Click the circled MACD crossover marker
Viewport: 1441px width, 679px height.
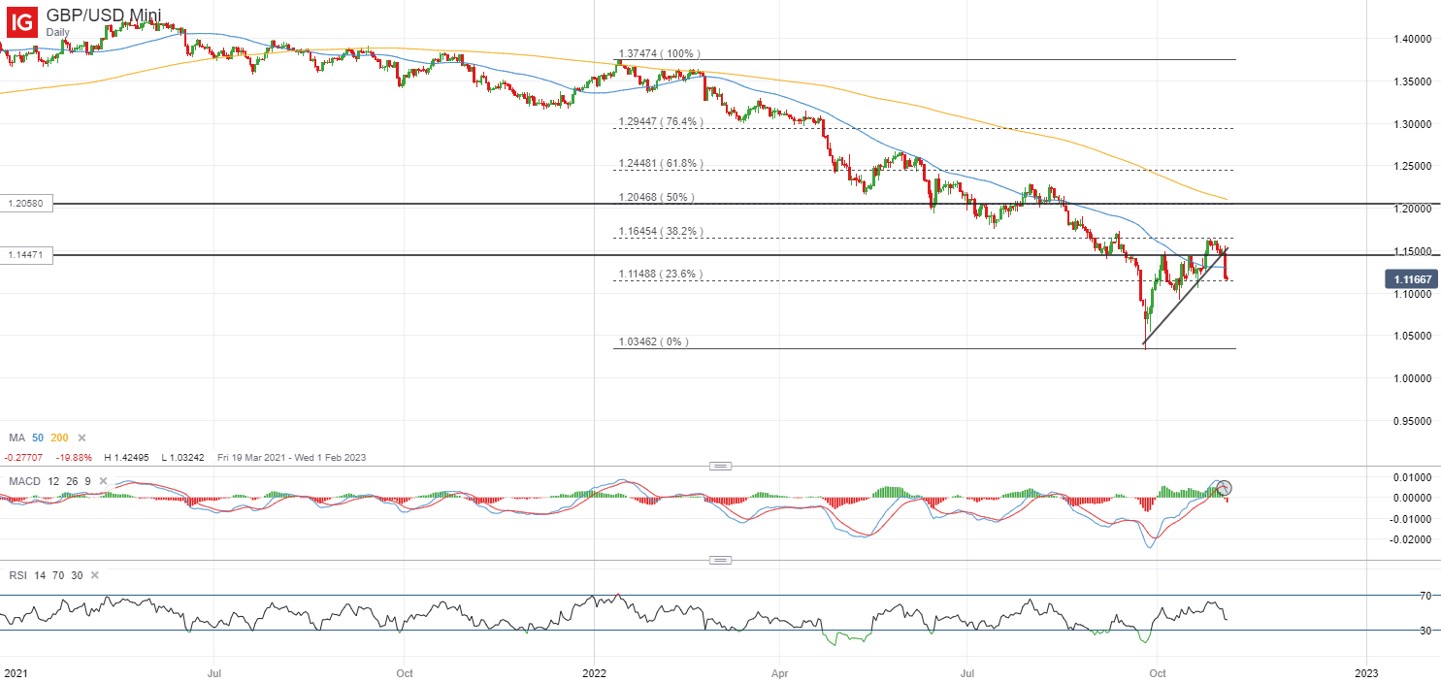pyautogui.click(x=1224, y=488)
